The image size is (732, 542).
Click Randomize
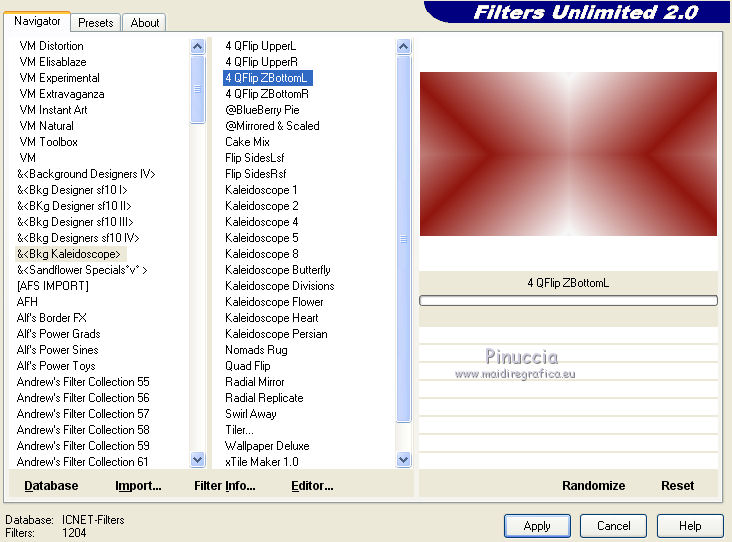pyautogui.click(x=593, y=486)
